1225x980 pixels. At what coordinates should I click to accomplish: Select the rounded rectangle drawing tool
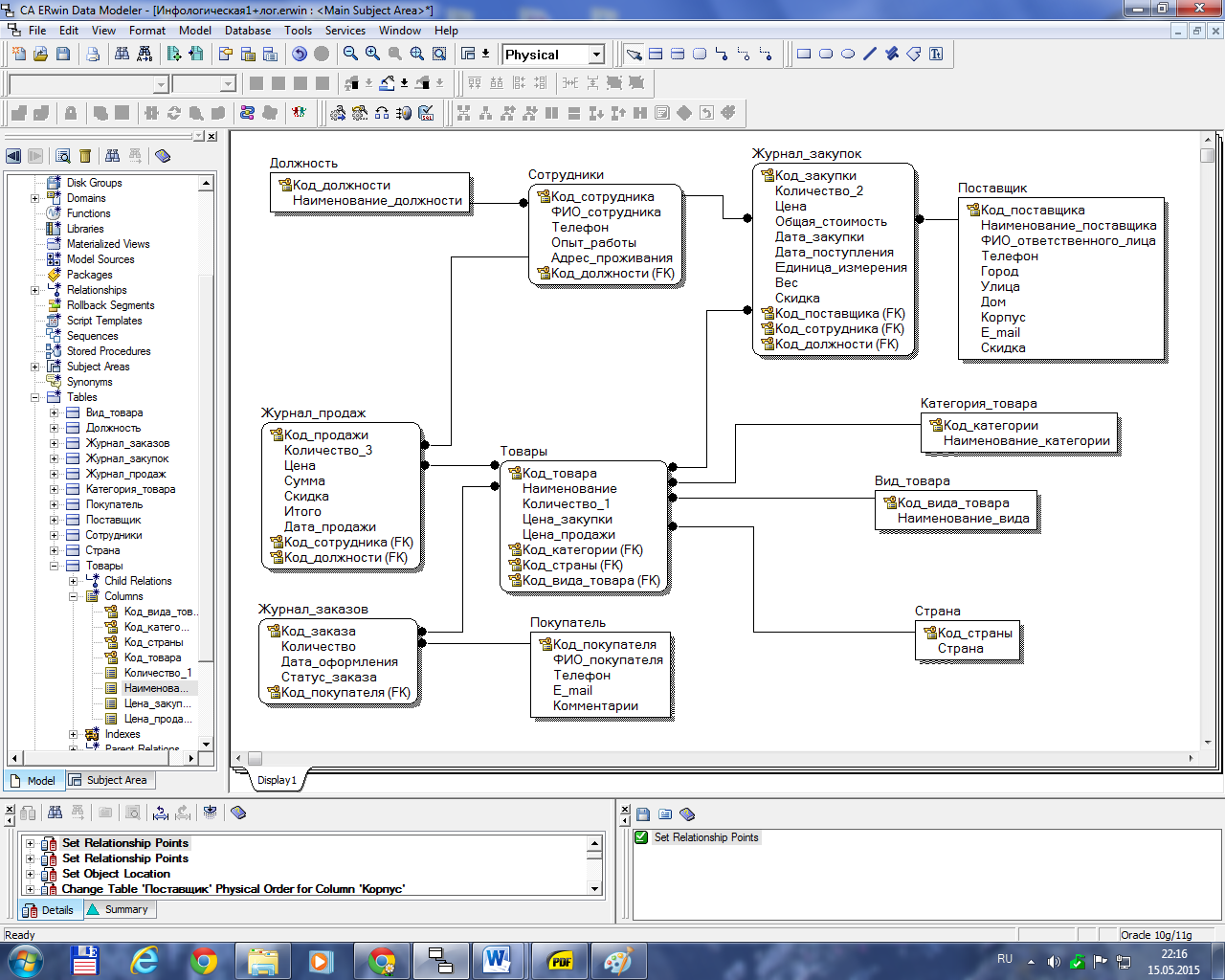click(826, 55)
